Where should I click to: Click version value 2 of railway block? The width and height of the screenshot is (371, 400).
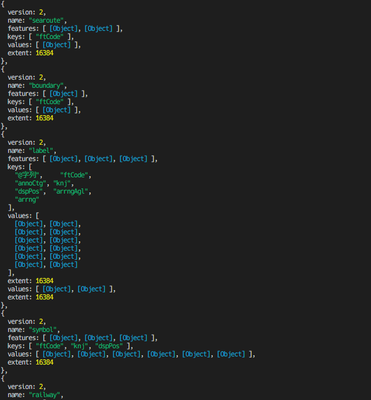[41, 387]
